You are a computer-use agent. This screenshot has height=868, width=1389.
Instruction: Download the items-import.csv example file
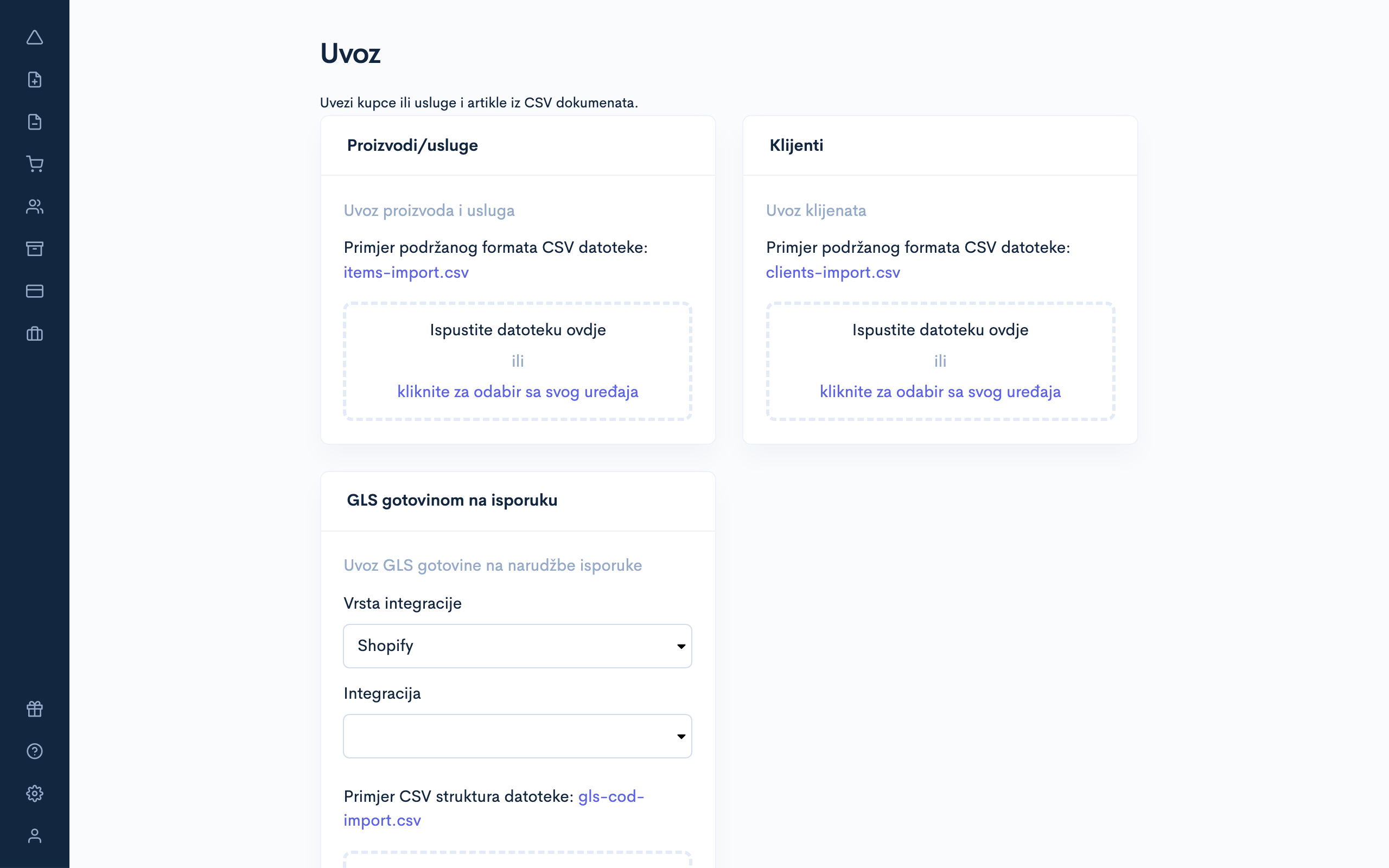click(406, 273)
